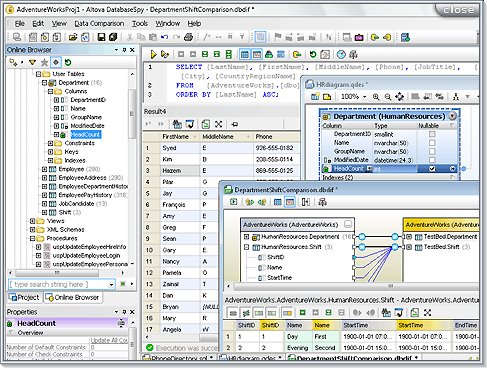Click the Open file folder icon
The width and height of the screenshot is (487, 368).
(x=73, y=37)
